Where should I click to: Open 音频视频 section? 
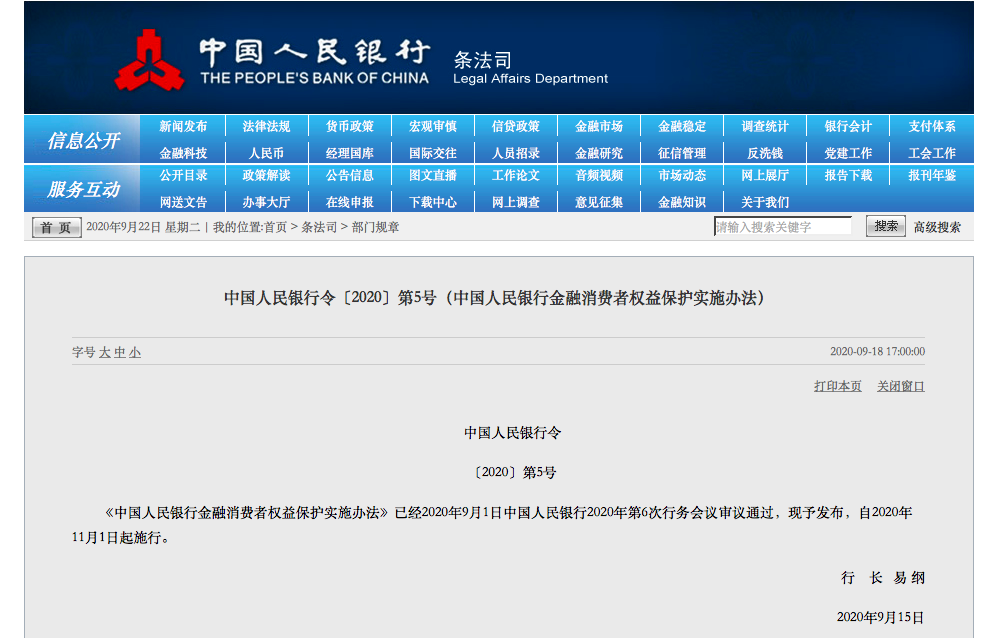point(599,175)
